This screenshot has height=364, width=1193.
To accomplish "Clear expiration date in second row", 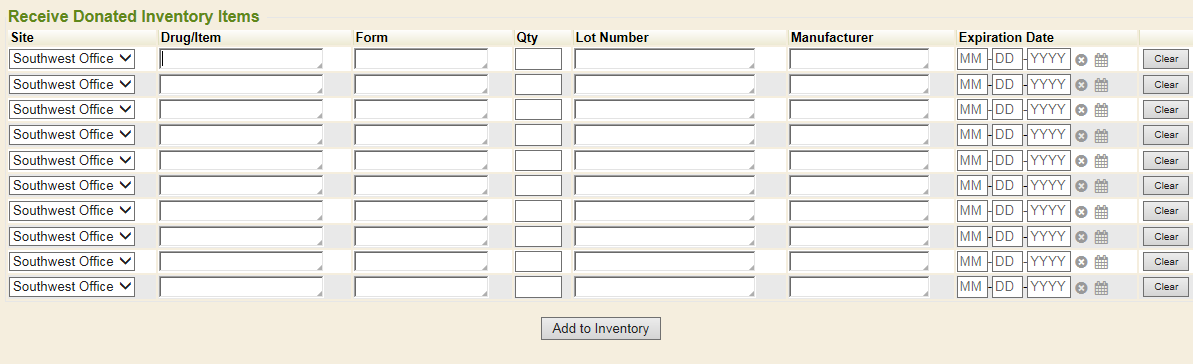I will point(1081,85).
